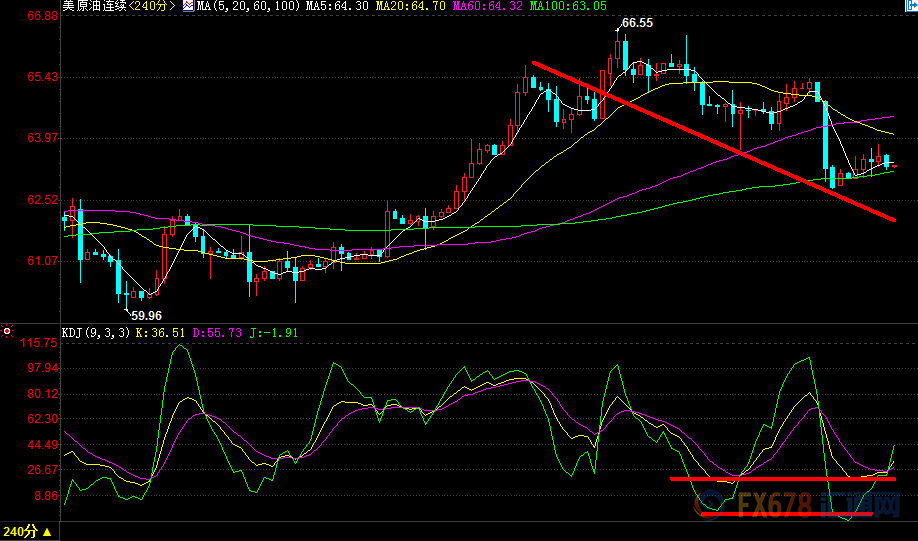Screen dimensions: 918x541
Task: Click the MA60:64.32 value
Action: [x=487, y=6]
